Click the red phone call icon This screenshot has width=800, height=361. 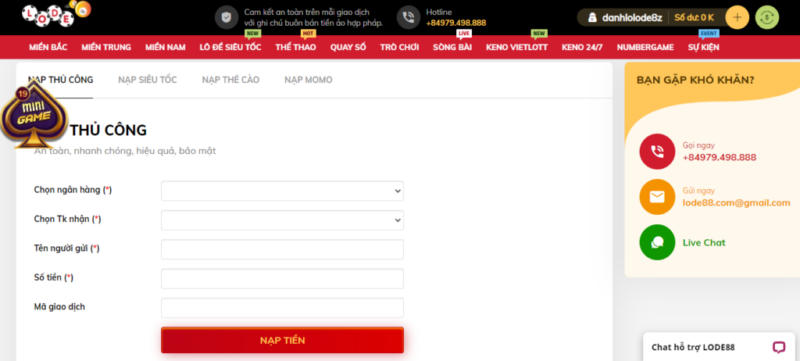[x=657, y=151]
